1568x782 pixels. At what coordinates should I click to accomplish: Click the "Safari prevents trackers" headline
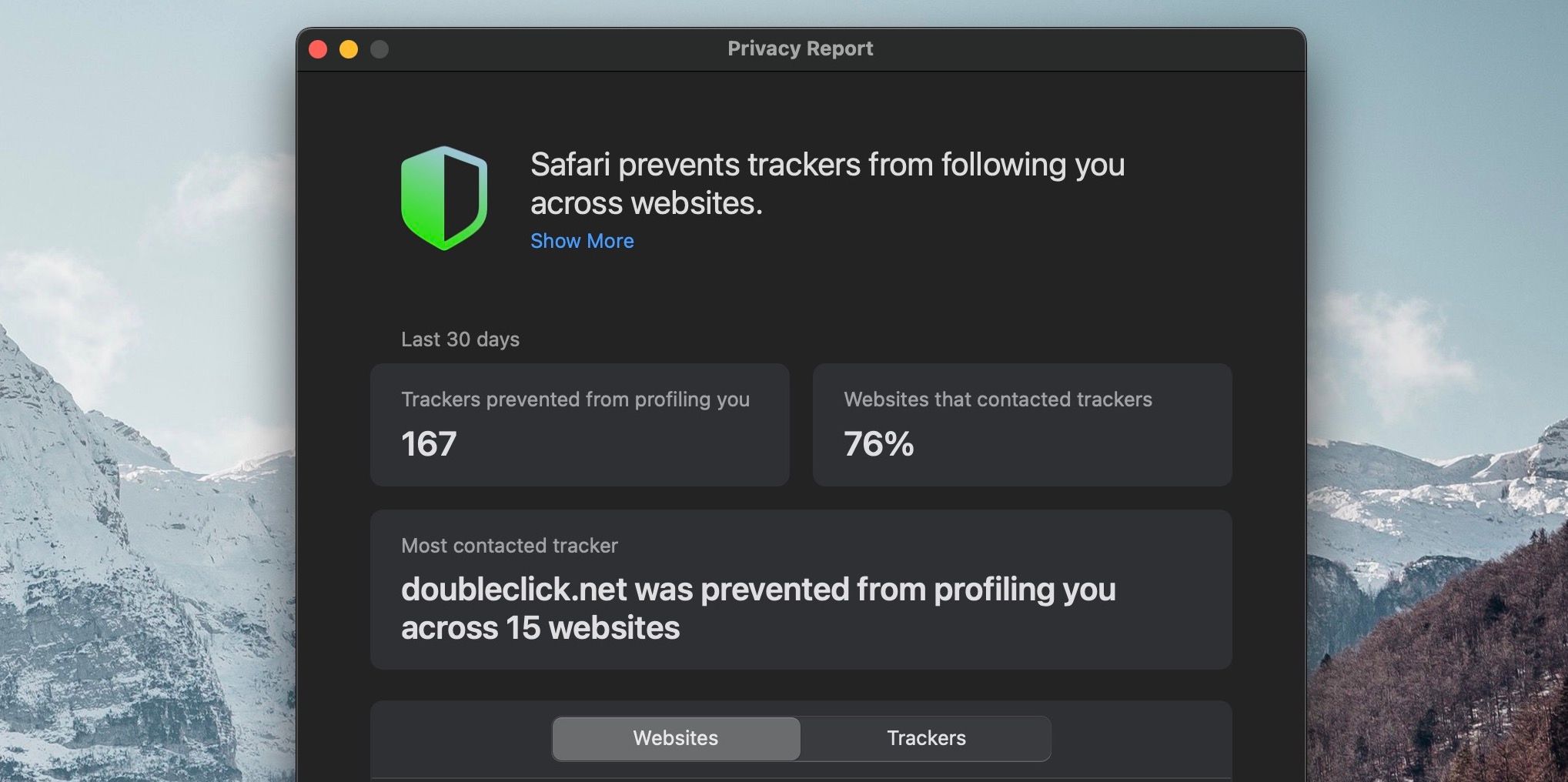[x=827, y=165]
